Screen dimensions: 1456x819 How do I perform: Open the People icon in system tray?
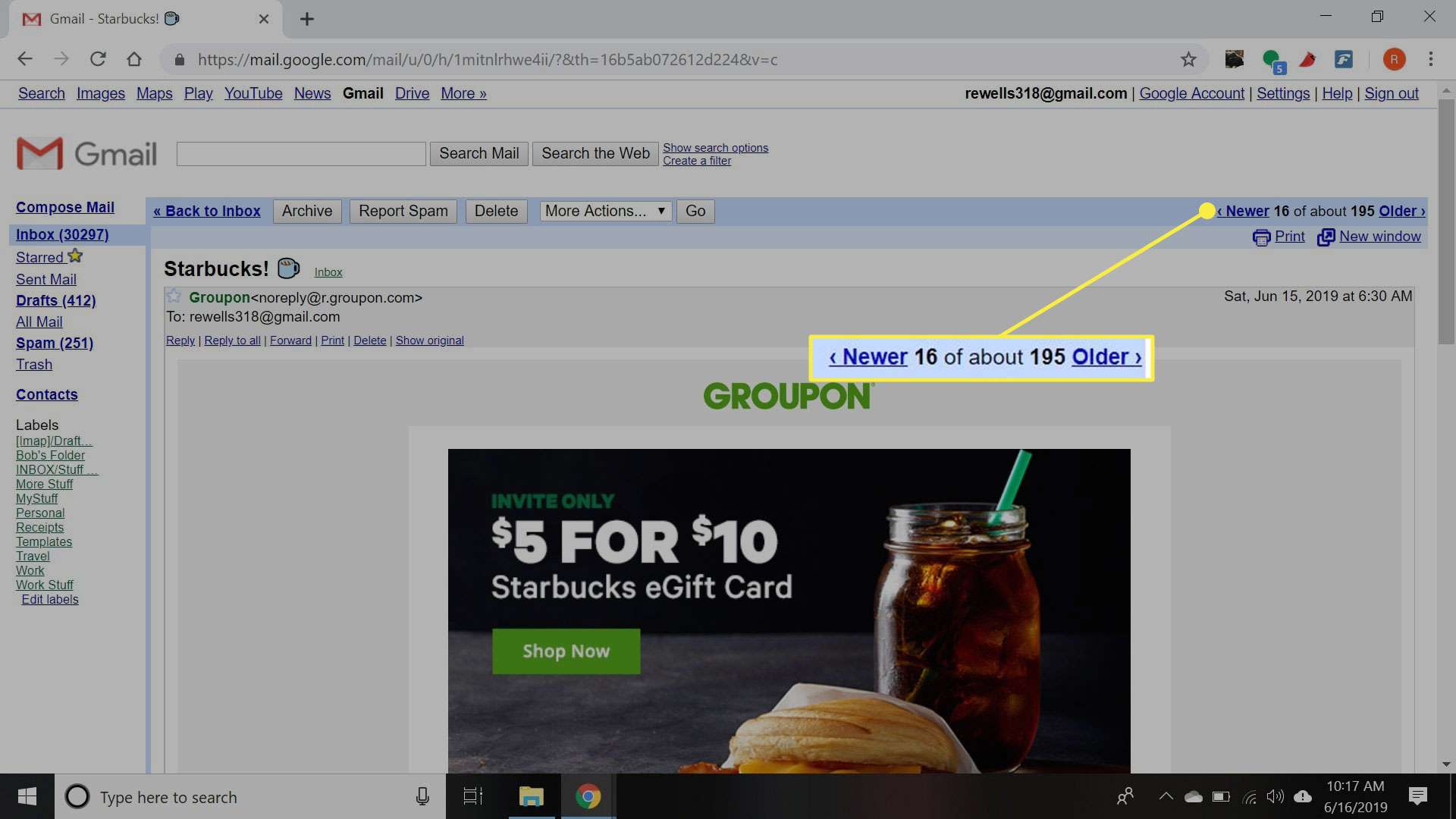[1125, 796]
